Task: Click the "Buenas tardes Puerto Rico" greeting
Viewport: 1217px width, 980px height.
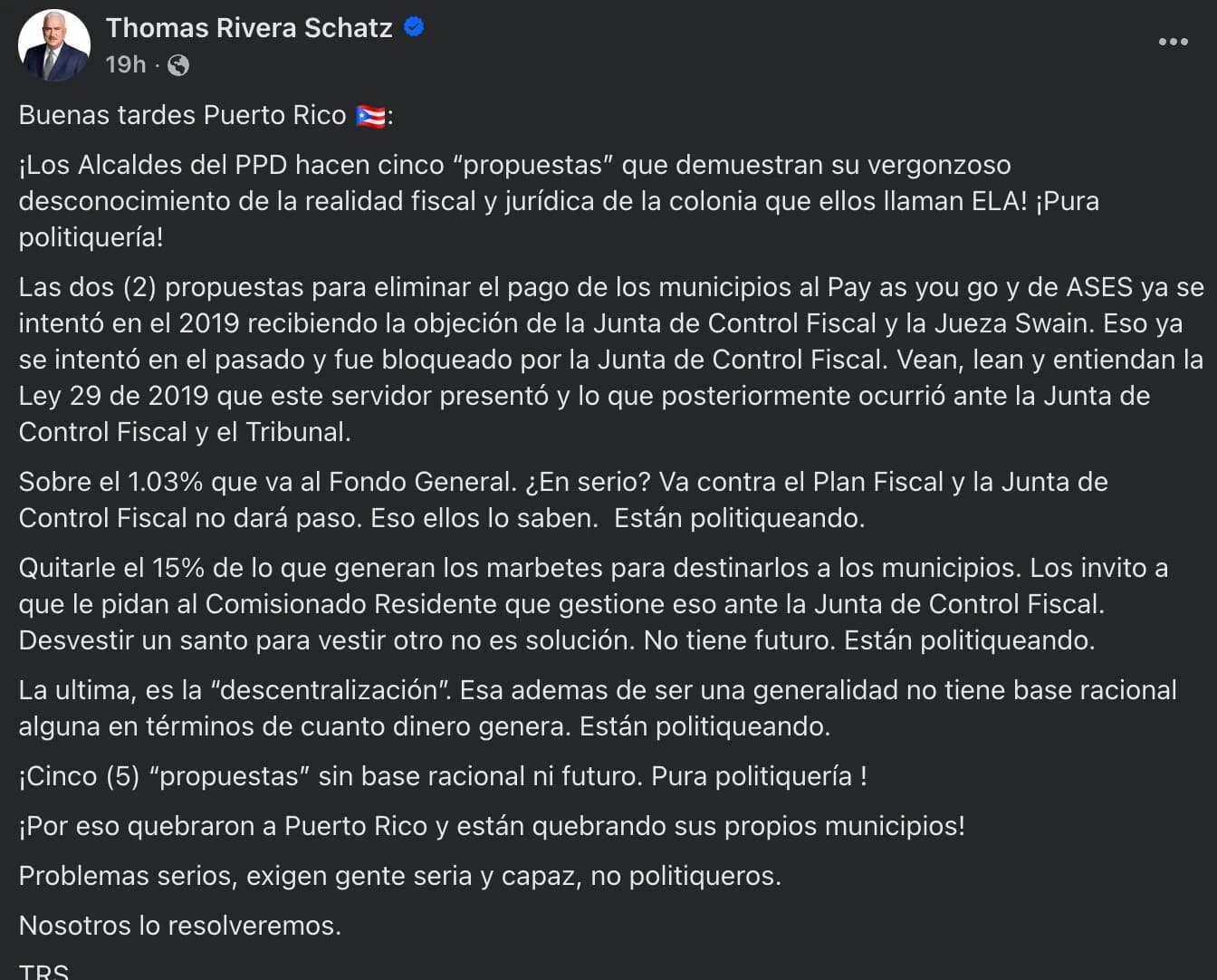Action: tap(182, 115)
